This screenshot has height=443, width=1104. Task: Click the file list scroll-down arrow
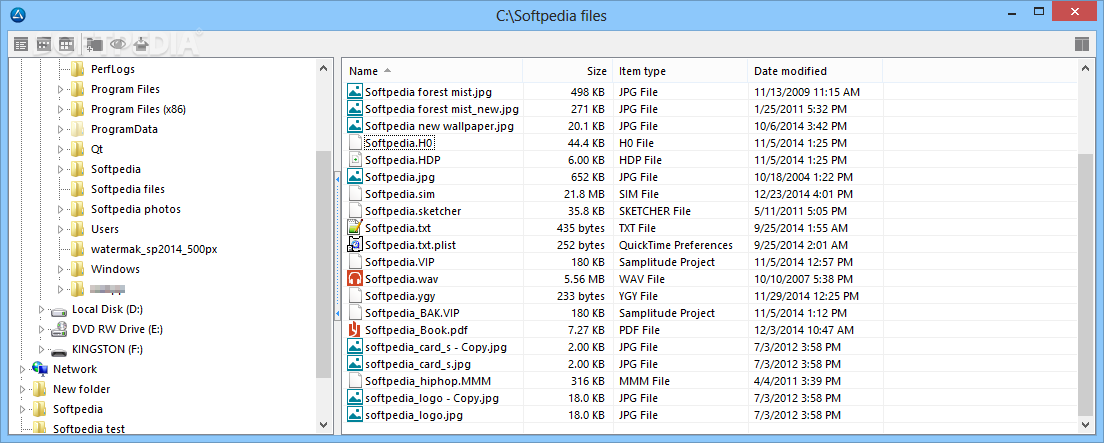pos(1085,425)
